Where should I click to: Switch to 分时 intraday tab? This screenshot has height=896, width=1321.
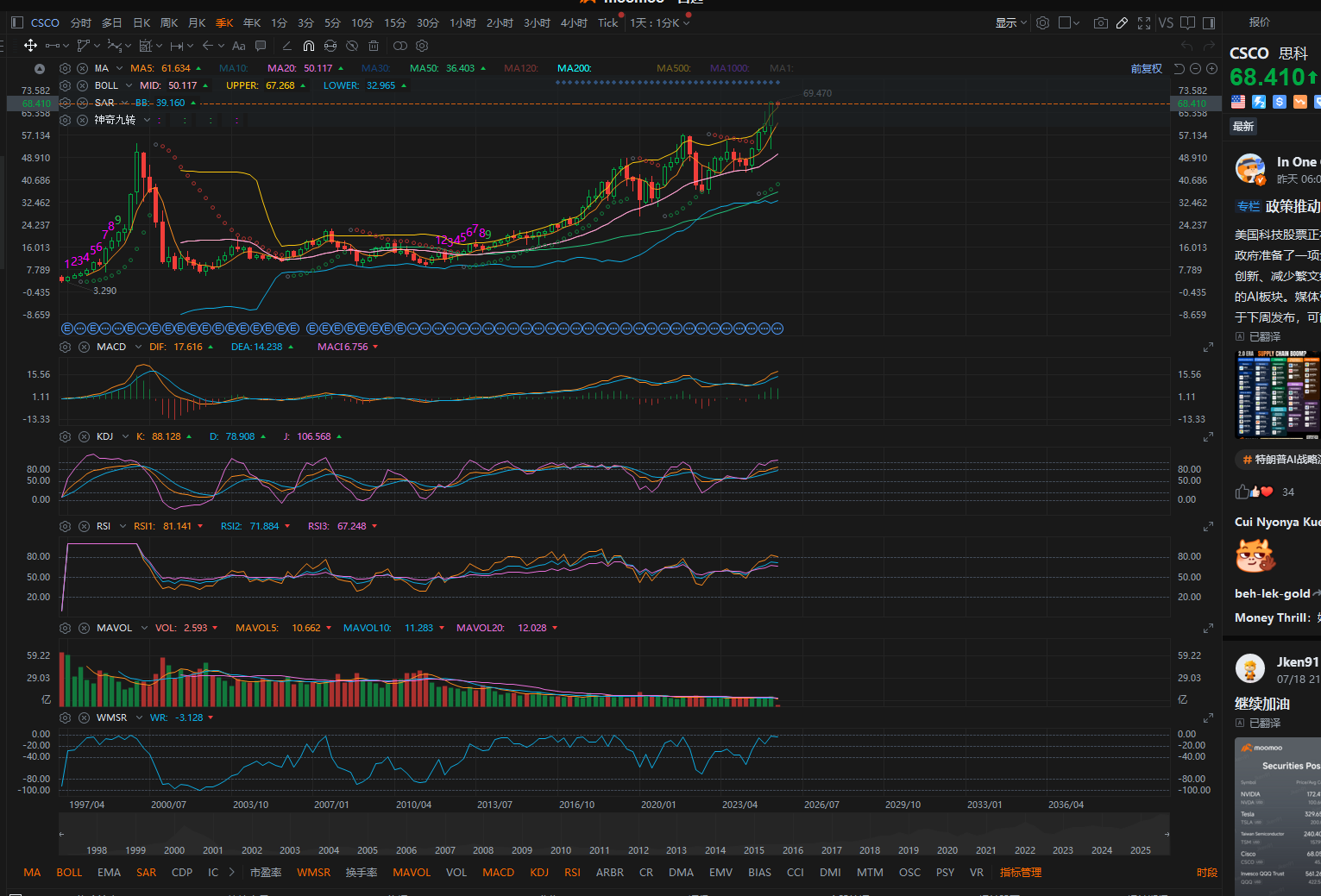coord(80,23)
